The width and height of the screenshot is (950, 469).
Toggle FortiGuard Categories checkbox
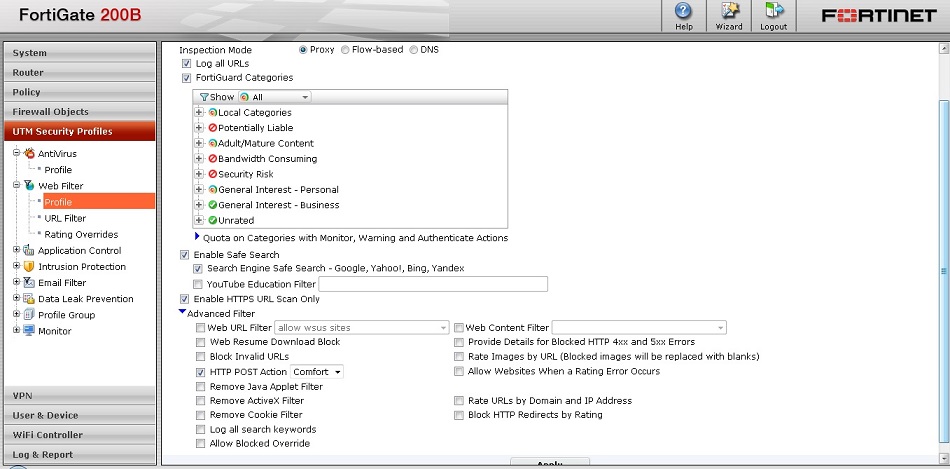coord(187,78)
